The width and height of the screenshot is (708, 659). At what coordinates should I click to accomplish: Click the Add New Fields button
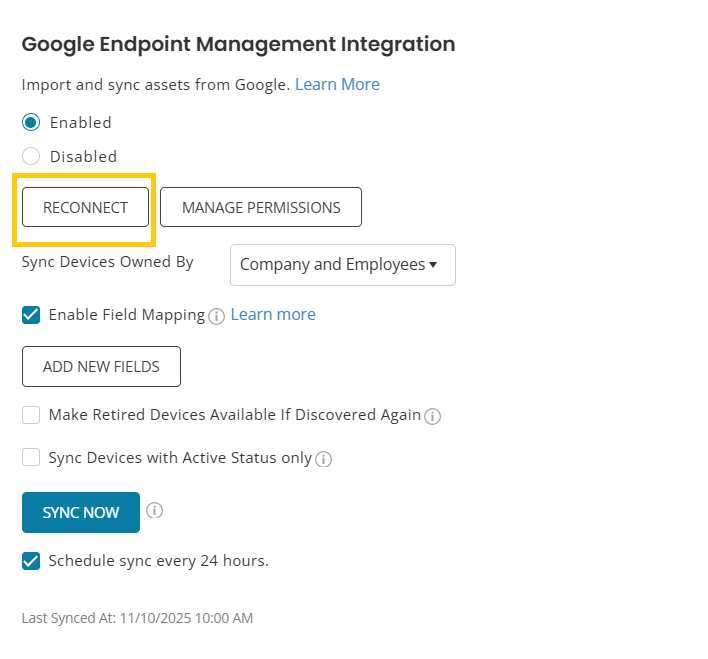tap(101, 367)
